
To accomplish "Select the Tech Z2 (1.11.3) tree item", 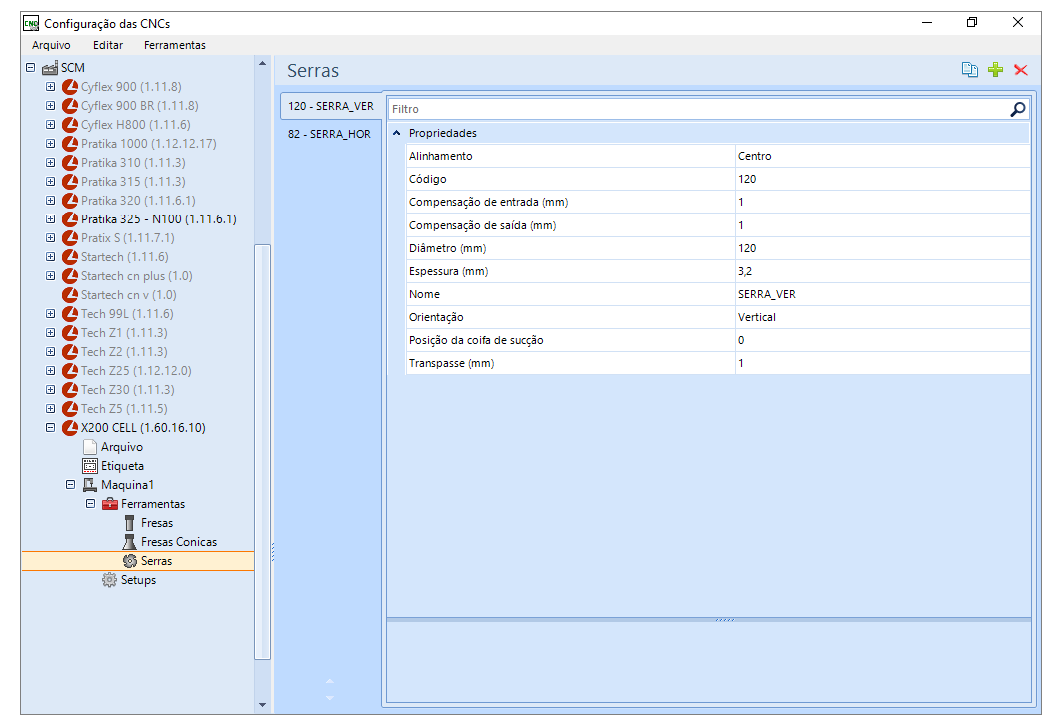I will (124, 352).
